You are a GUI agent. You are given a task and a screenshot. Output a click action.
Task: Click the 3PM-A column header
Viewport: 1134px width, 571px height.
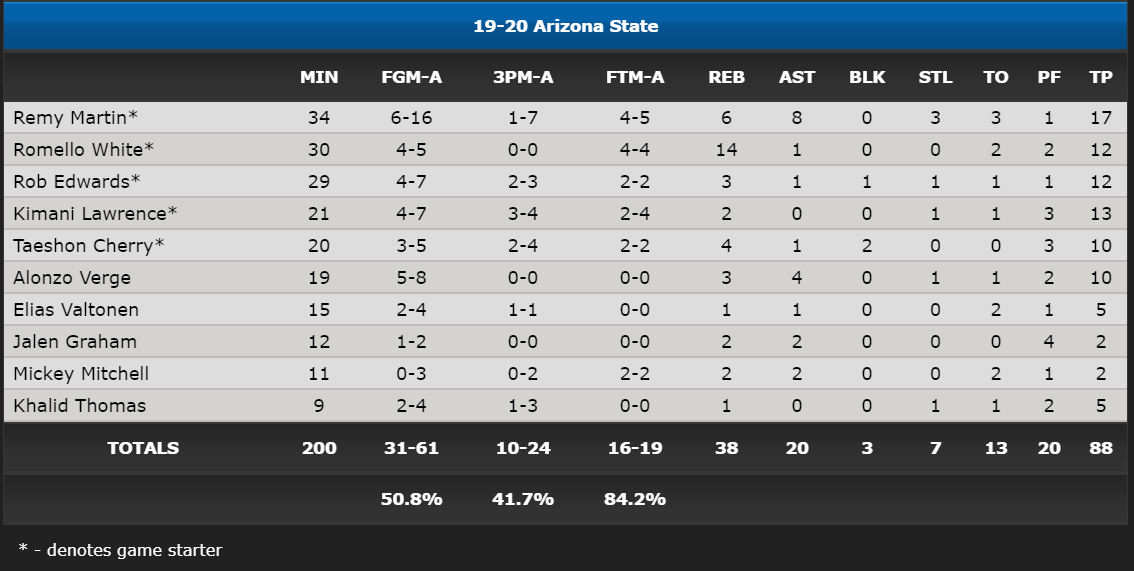click(523, 77)
